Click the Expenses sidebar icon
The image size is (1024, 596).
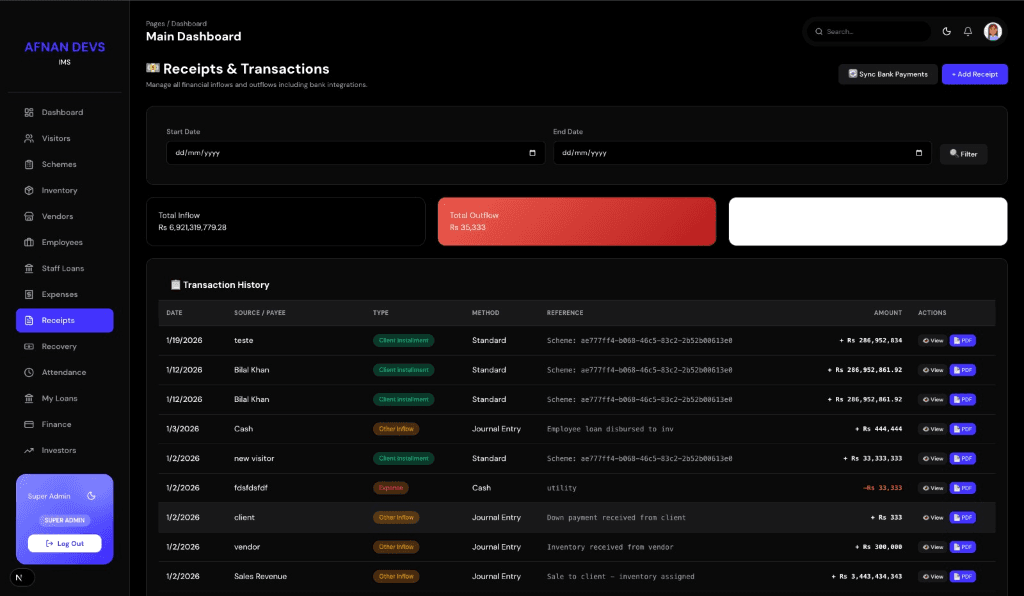click(x=29, y=294)
